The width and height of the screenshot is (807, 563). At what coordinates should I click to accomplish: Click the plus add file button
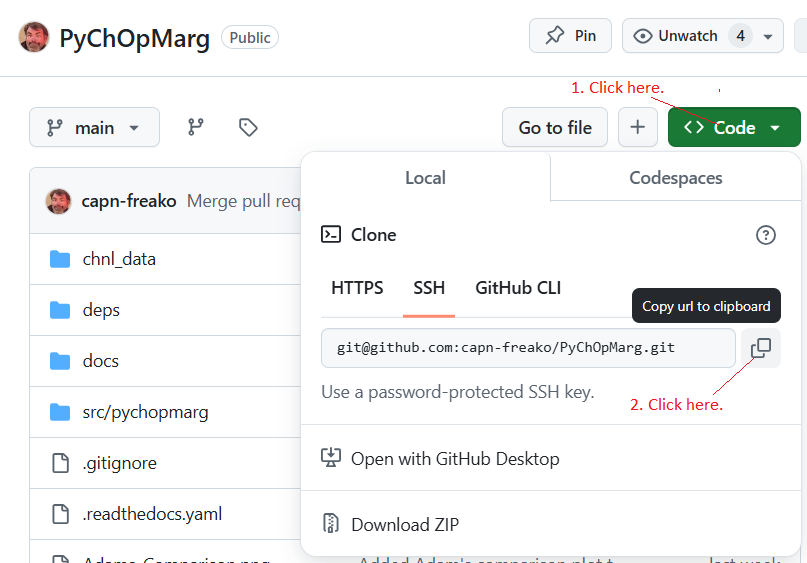(x=638, y=127)
